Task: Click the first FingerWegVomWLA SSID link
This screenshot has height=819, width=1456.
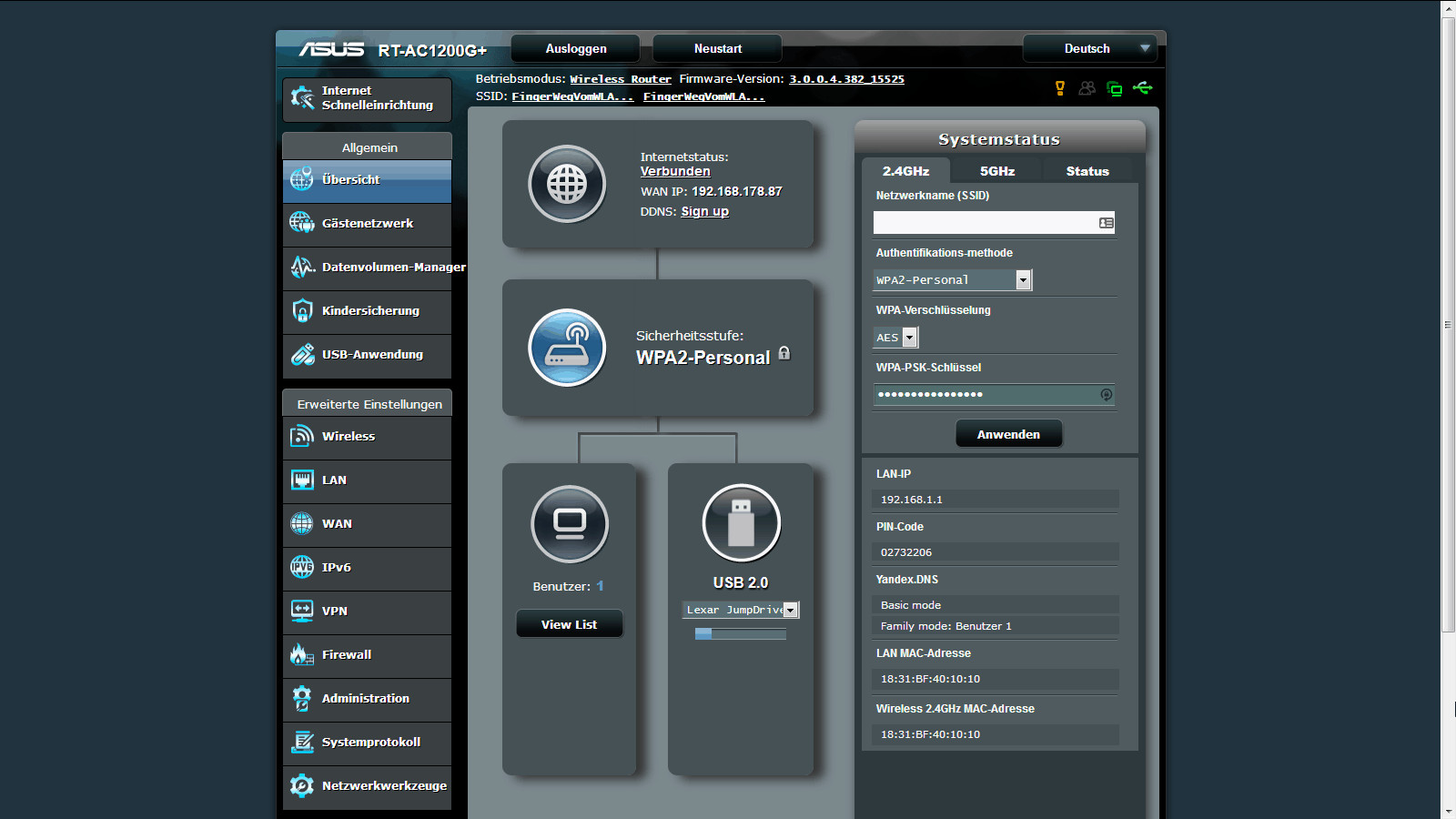Action: tap(572, 97)
